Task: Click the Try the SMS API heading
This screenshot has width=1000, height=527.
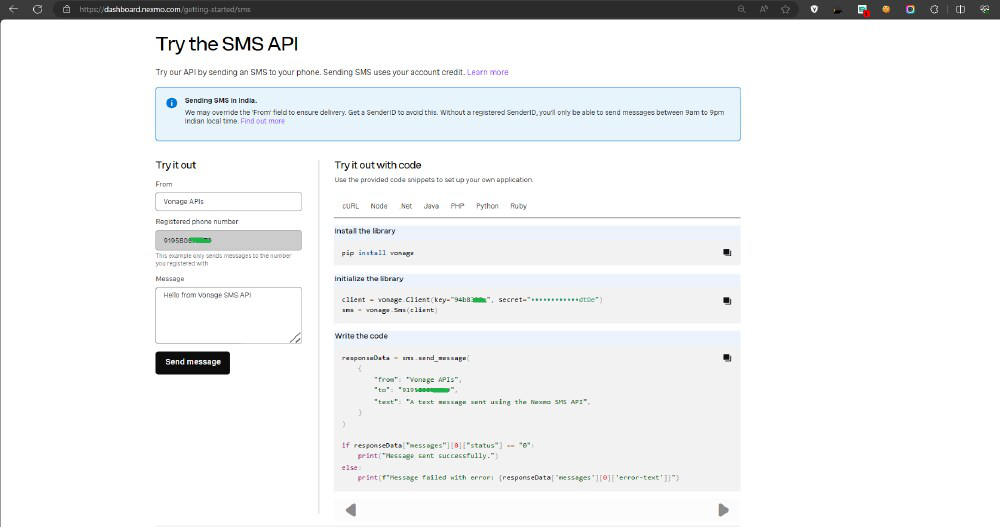Action: click(x=227, y=44)
